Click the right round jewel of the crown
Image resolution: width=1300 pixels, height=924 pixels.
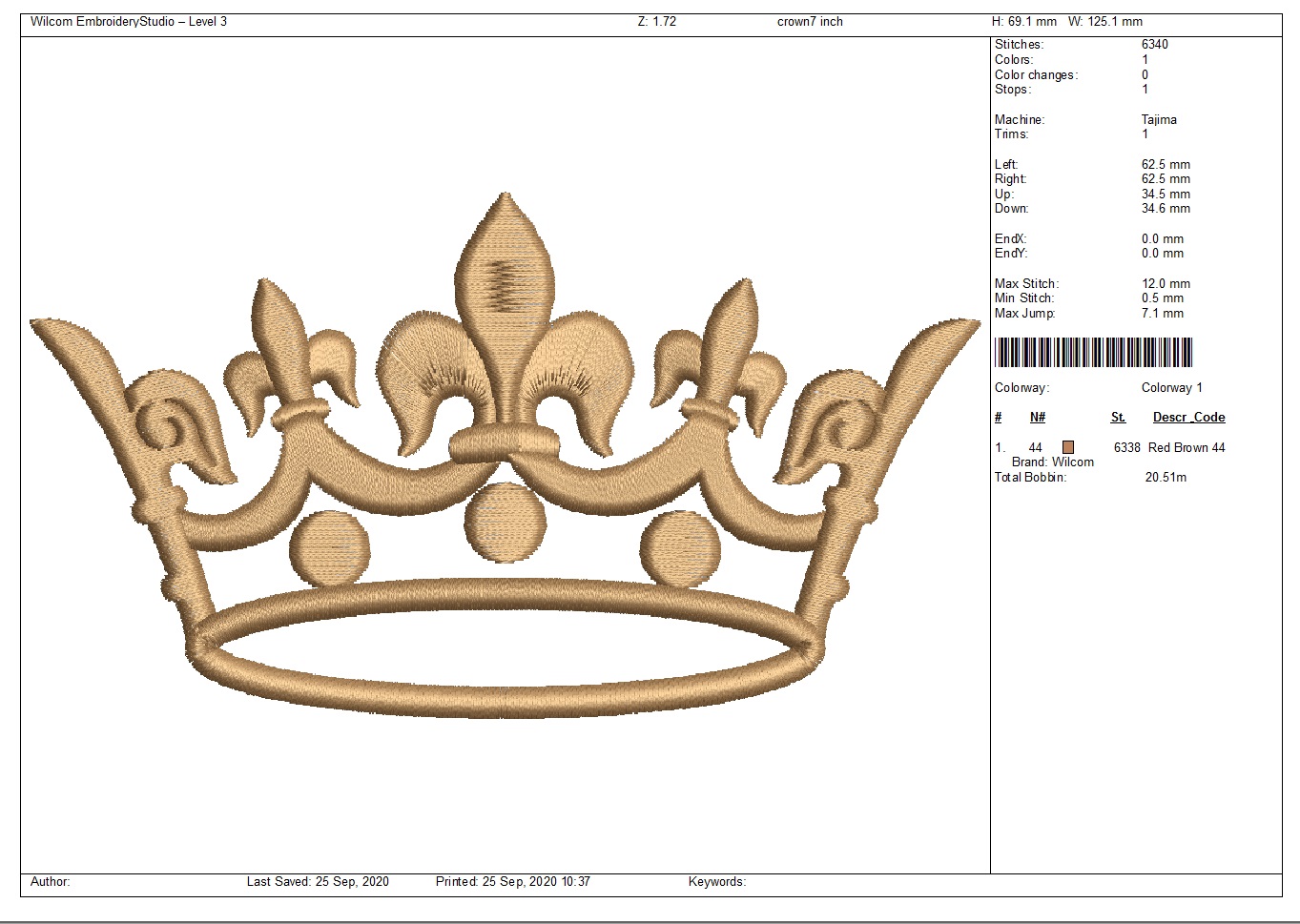[x=680, y=549]
